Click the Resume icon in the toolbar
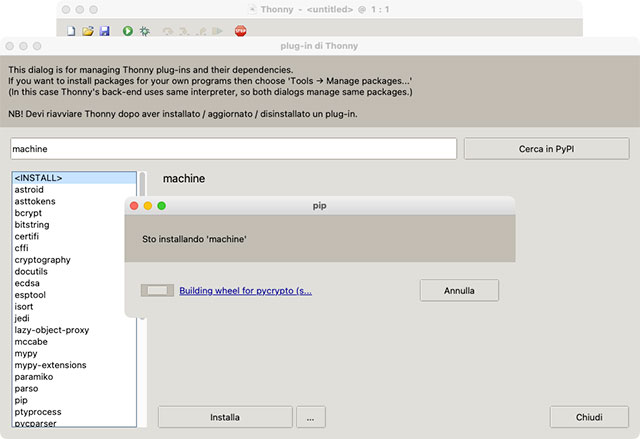Viewport: 640px width, 439px height. pyautogui.click(x=218, y=31)
